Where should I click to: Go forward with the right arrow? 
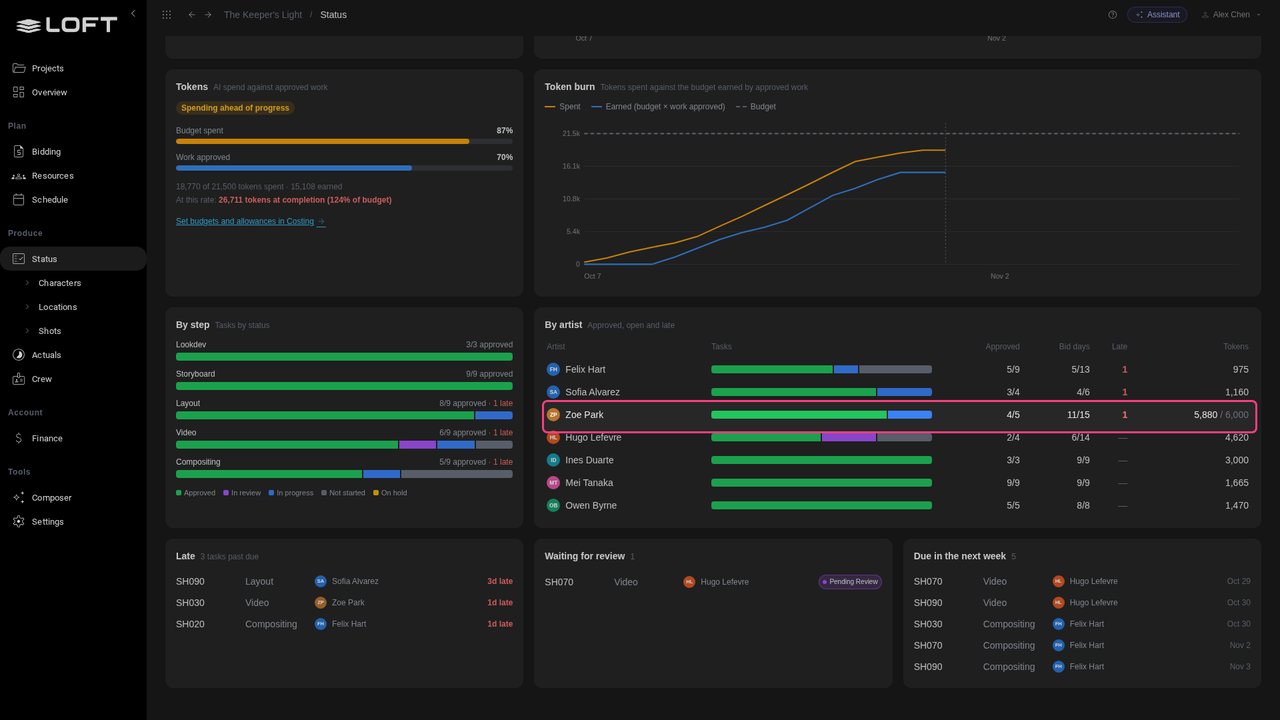click(x=208, y=15)
